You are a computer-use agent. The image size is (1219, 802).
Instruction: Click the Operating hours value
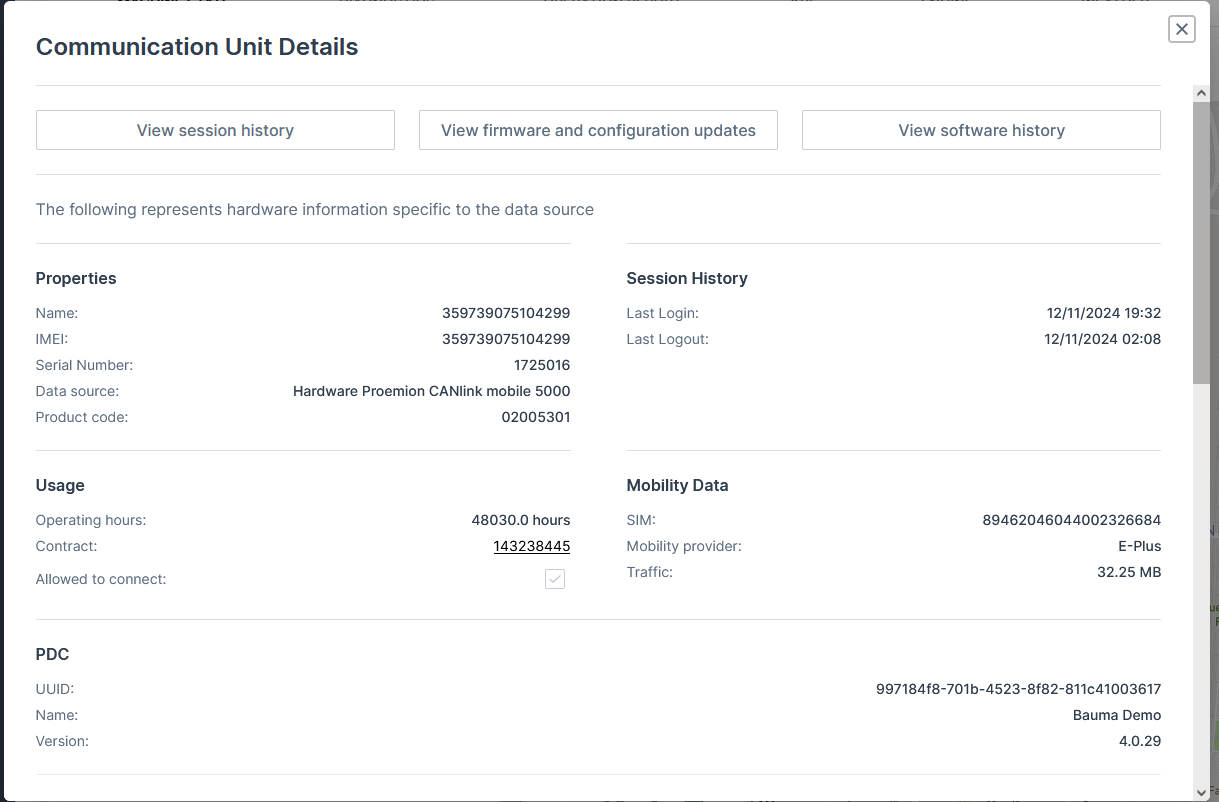(x=521, y=520)
